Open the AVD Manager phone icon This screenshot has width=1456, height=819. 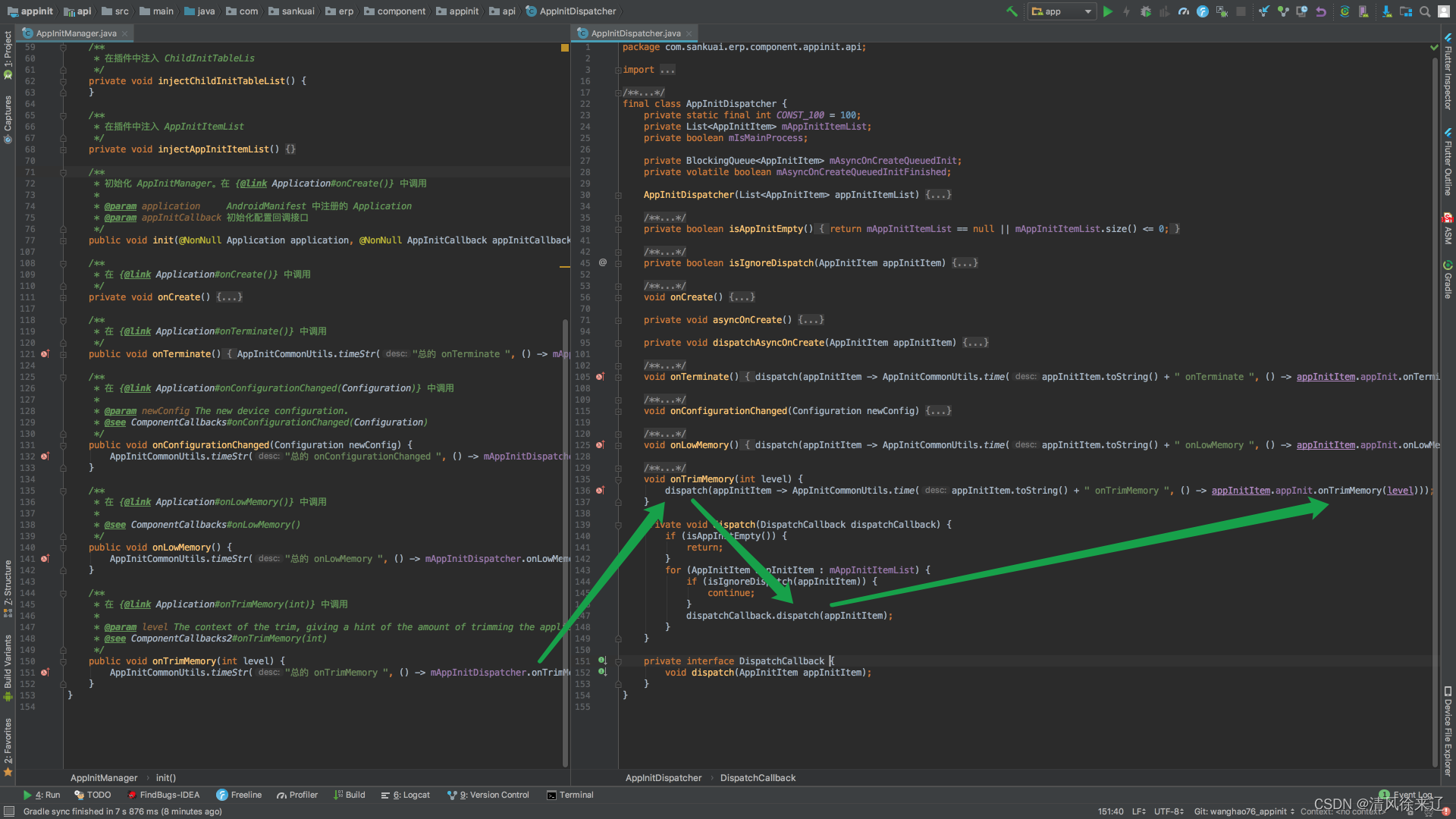(x=1363, y=11)
